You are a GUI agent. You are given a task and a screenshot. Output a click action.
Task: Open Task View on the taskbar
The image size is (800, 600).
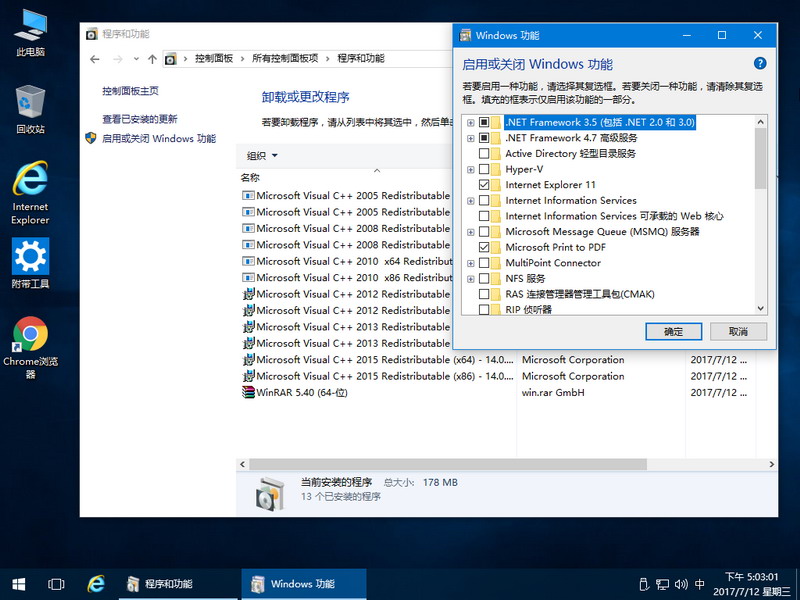[56, 584]
